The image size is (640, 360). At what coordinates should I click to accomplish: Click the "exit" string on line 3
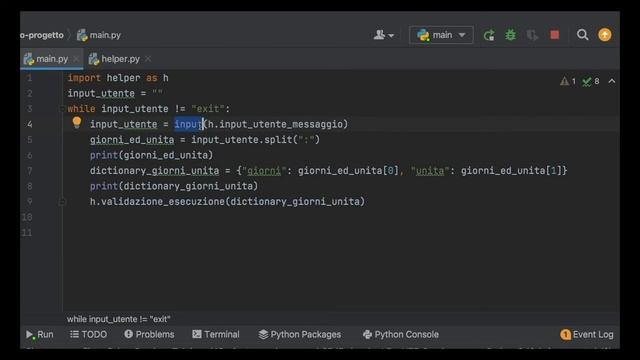click(208, 109)
